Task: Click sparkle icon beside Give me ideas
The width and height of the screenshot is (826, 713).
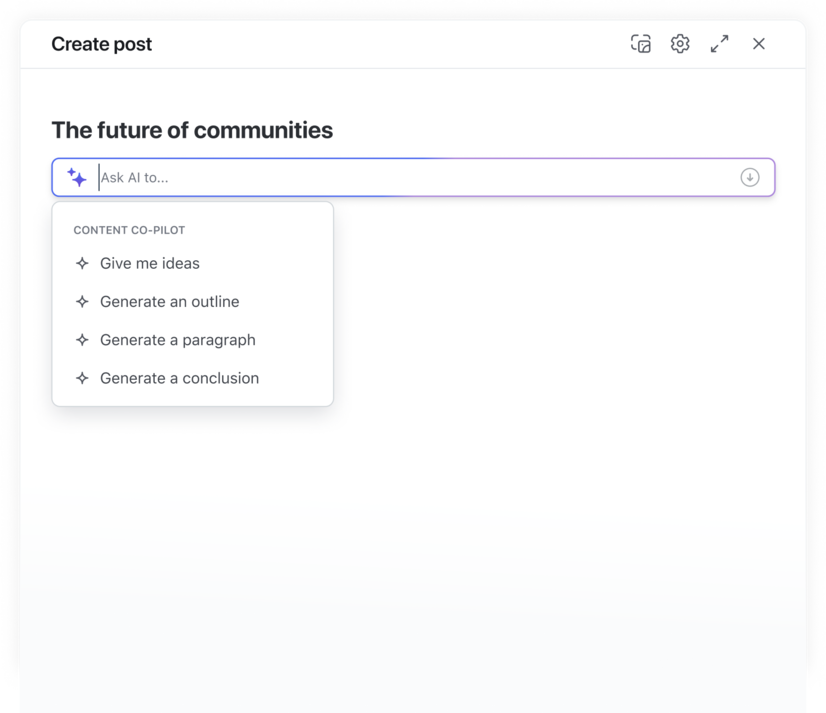Action: click(82, 263)
